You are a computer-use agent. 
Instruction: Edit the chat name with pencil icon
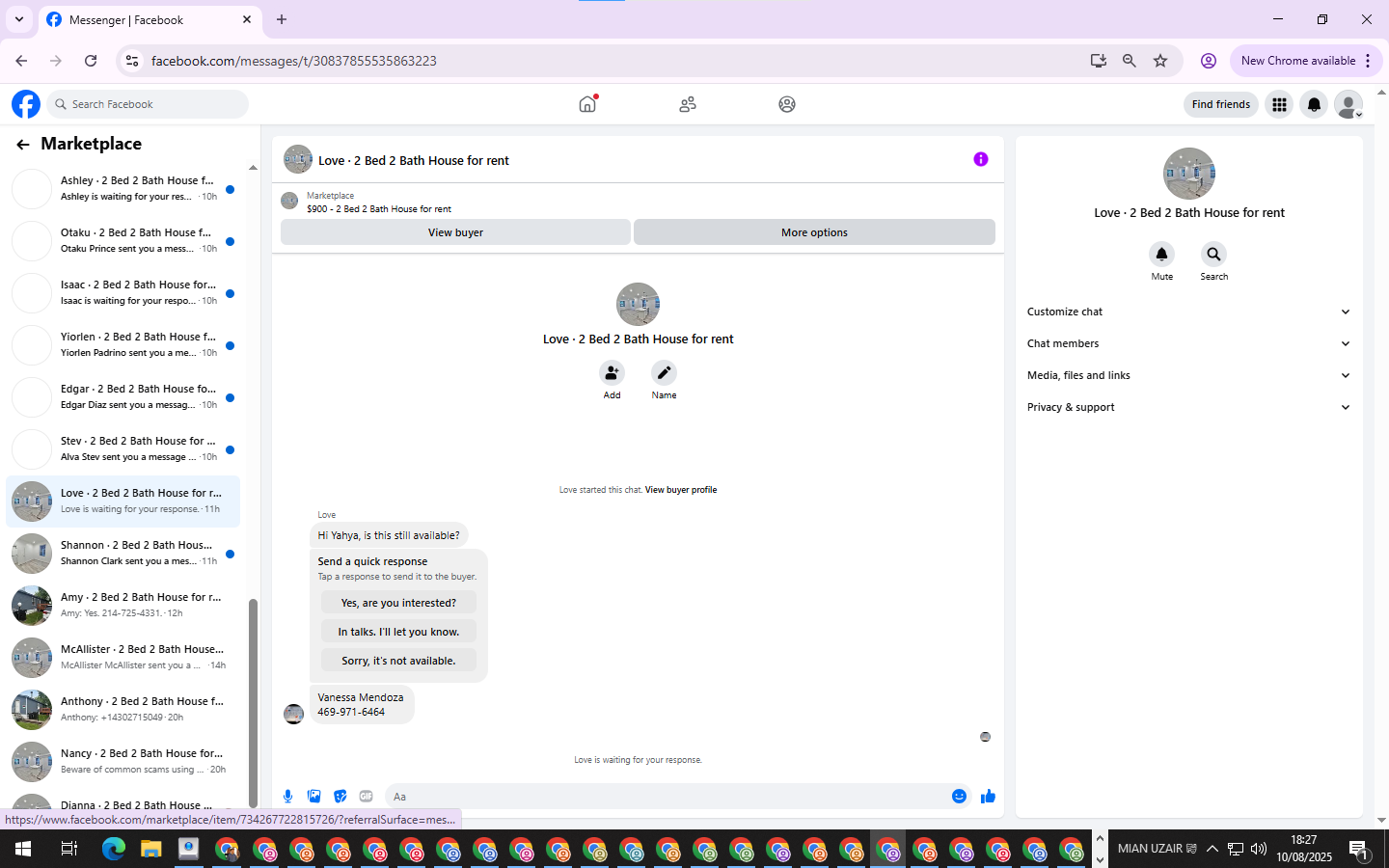pyautogui.click(x=664, y=372)
